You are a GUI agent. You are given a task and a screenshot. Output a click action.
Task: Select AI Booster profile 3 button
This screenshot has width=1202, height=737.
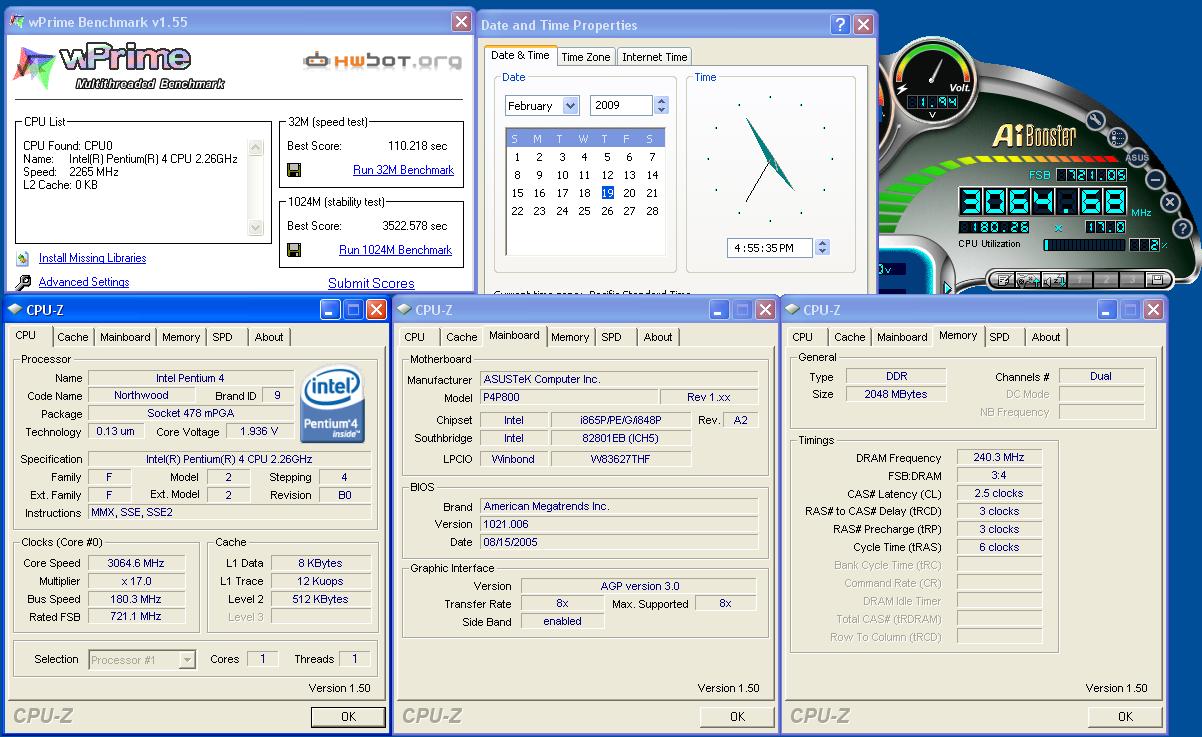coord(1132,280)
